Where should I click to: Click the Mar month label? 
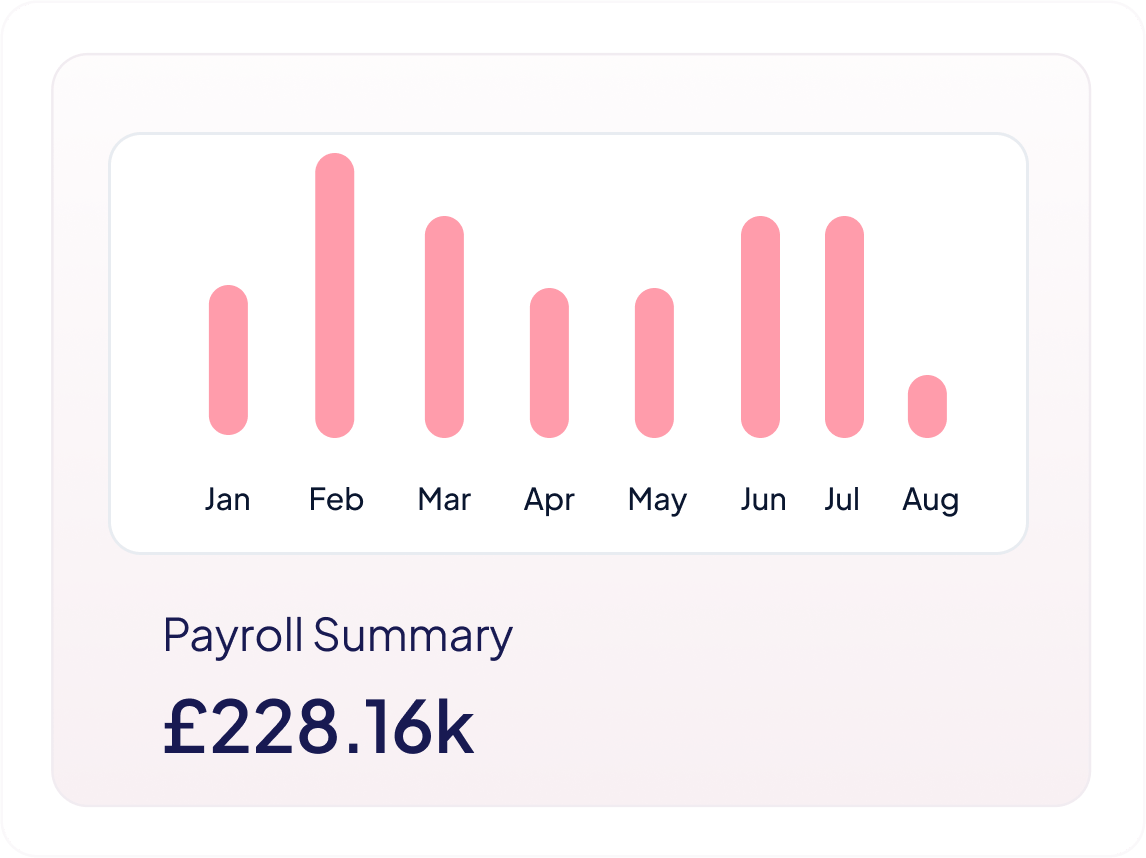click(x=444, y=499)
